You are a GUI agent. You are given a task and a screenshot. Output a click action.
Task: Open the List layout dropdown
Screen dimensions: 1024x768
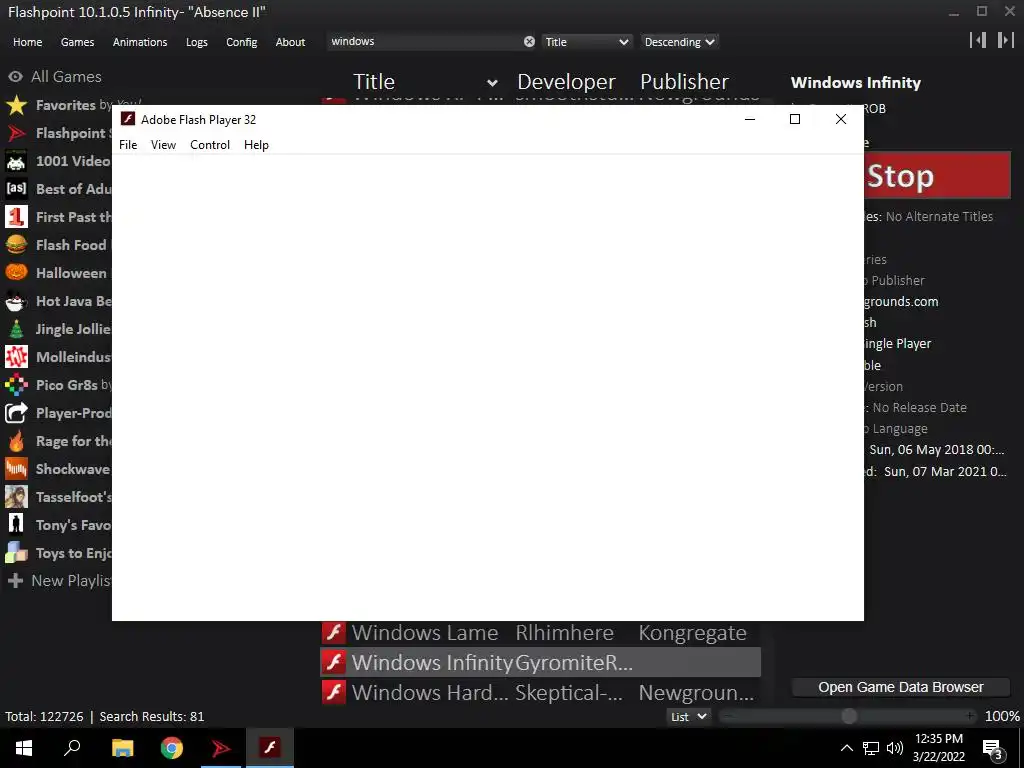pos(688,716)
